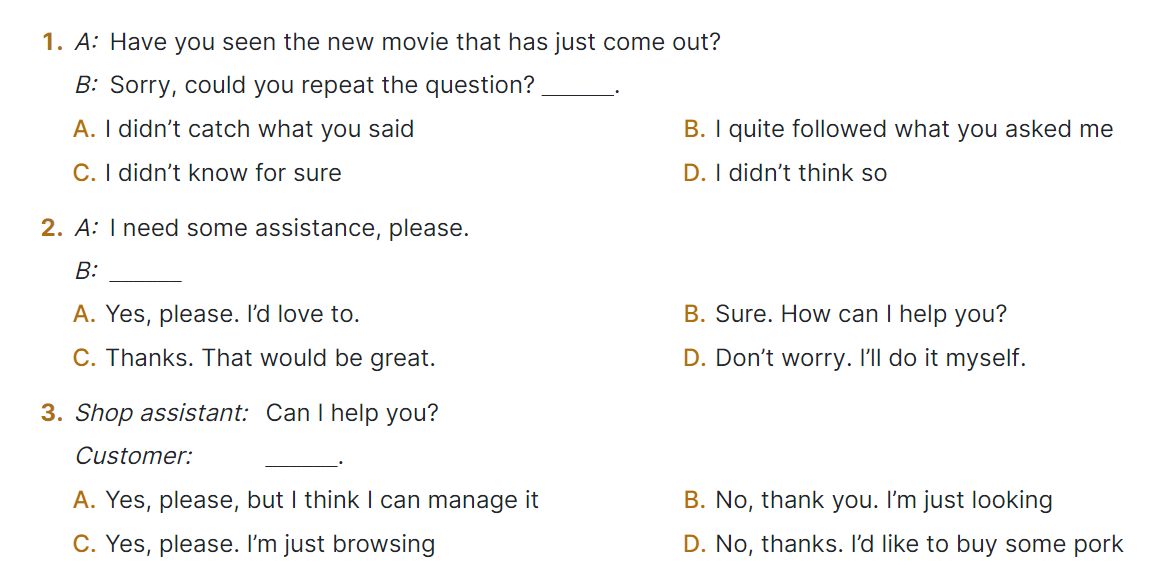This screenshot has width=1157, height=573.
Task: Select answer D 'I didn't think so'
Action: tap(785, 173)
